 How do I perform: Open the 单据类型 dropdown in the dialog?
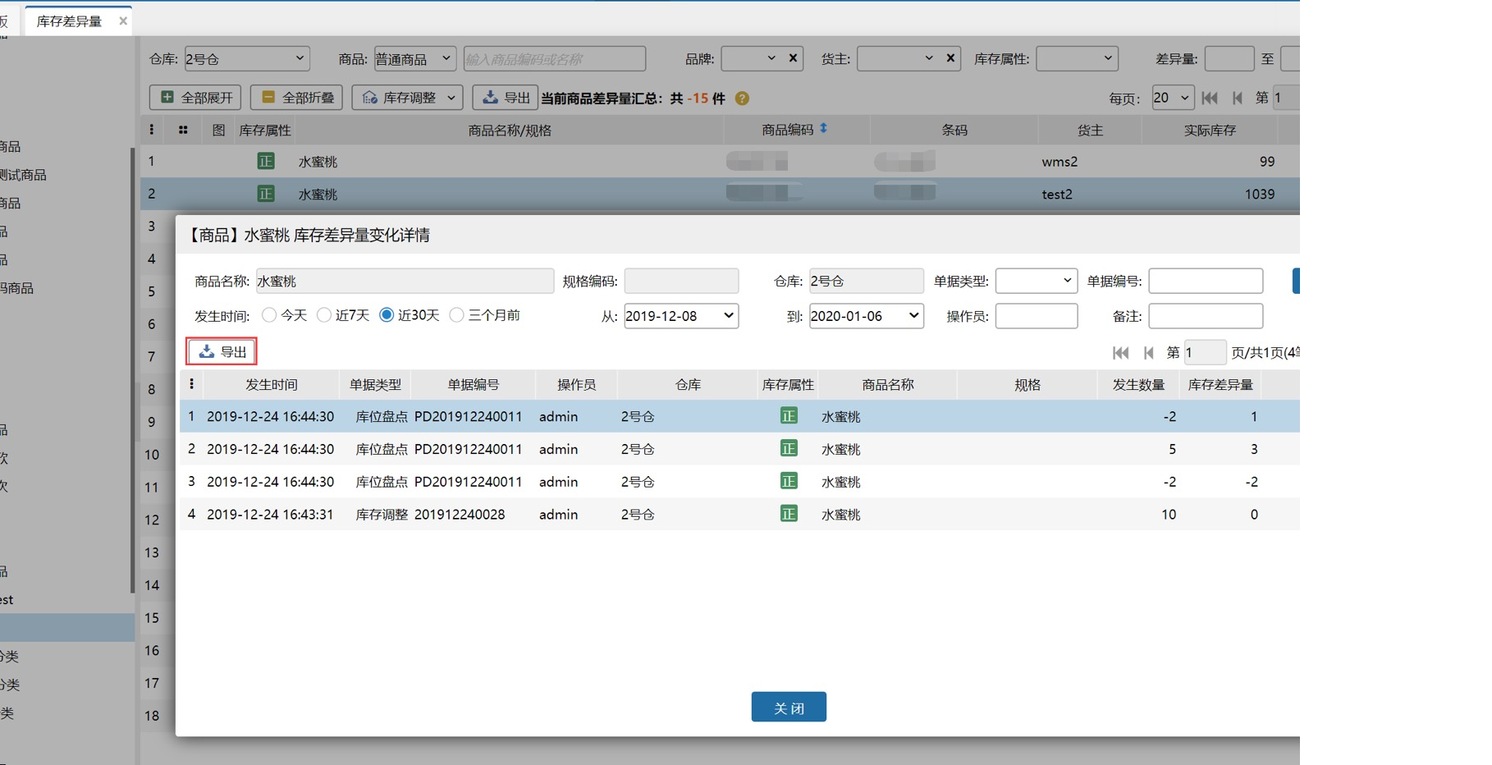point(1036,281)
